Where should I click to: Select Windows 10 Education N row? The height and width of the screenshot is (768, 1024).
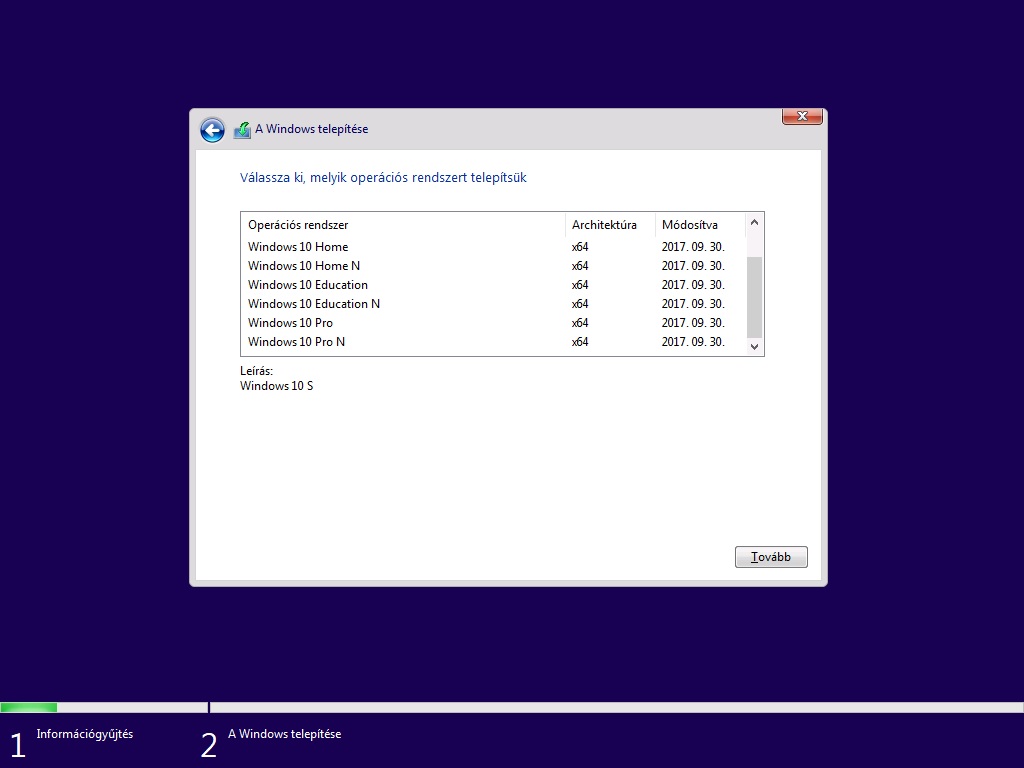(493, 304)
